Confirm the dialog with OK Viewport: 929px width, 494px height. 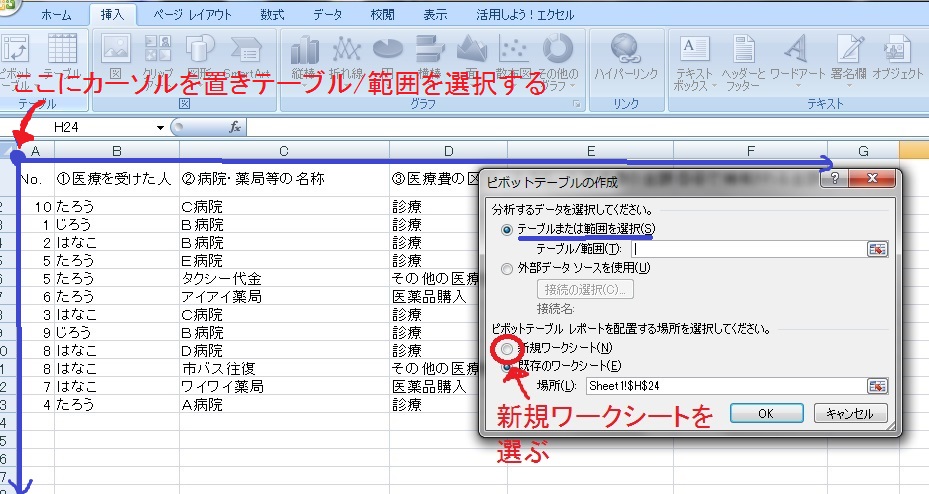click(x=766, y=413)
